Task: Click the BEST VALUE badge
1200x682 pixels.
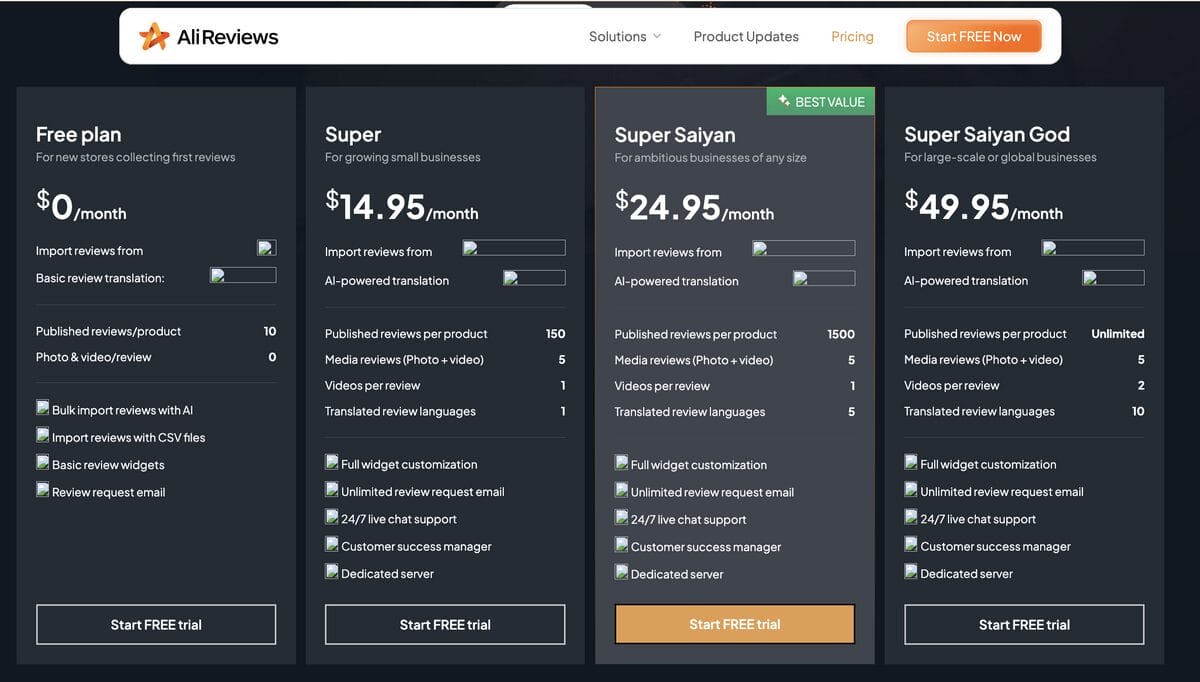Action: click(820, 101)
